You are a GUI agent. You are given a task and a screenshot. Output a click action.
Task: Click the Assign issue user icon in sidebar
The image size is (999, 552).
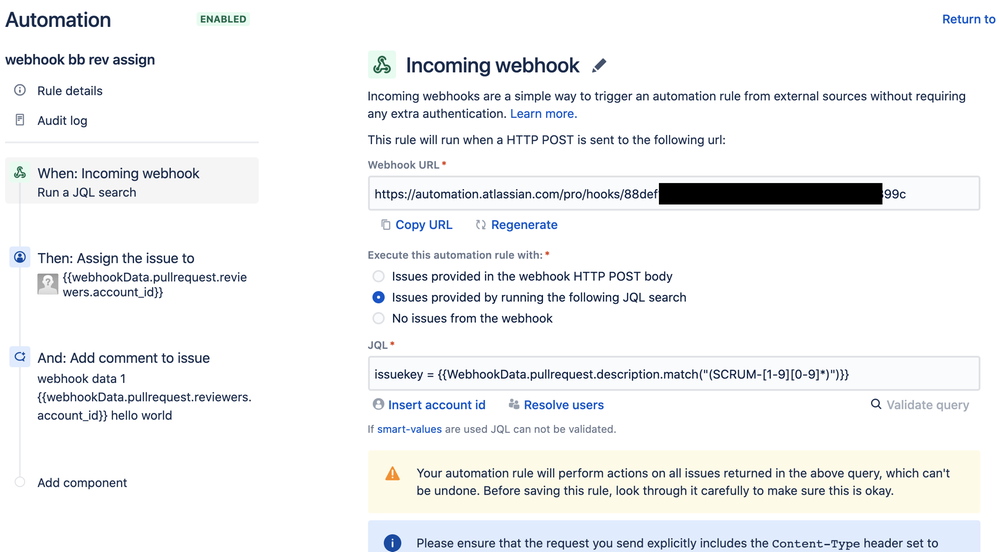[x=20, y=258]
